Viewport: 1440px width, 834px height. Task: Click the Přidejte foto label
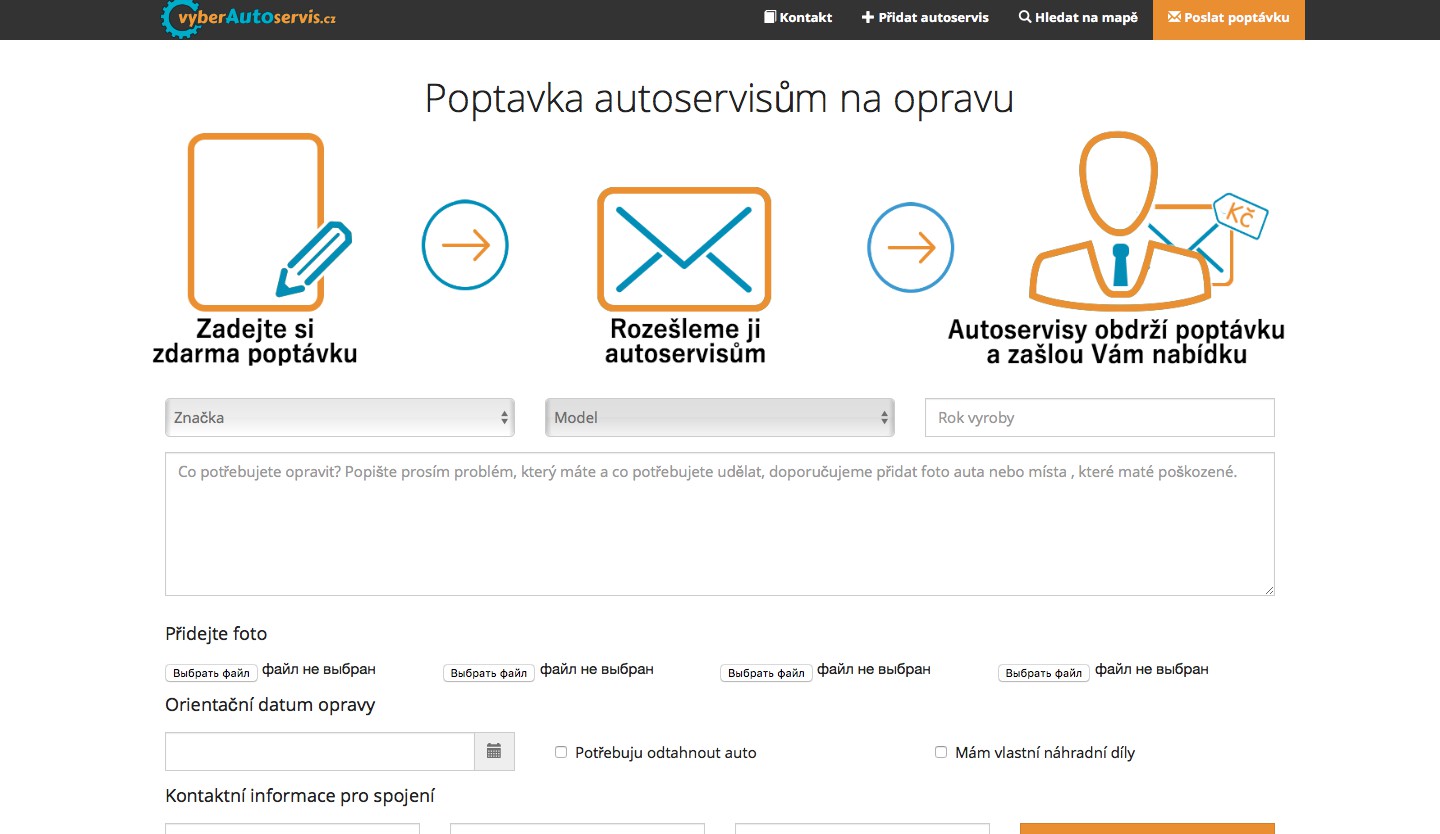point(216,633)
